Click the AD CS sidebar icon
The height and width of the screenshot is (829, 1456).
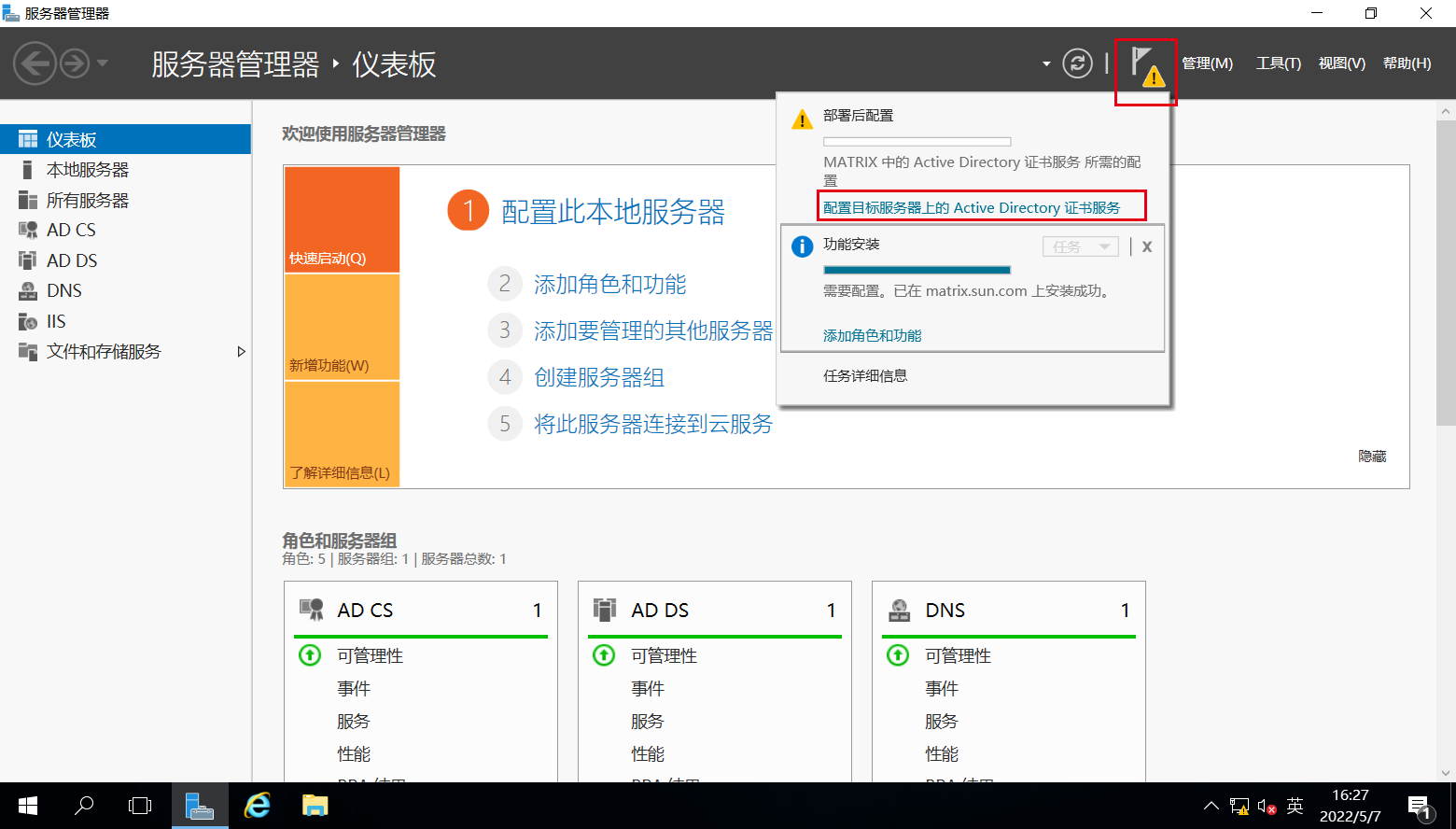tap(28, 230)
